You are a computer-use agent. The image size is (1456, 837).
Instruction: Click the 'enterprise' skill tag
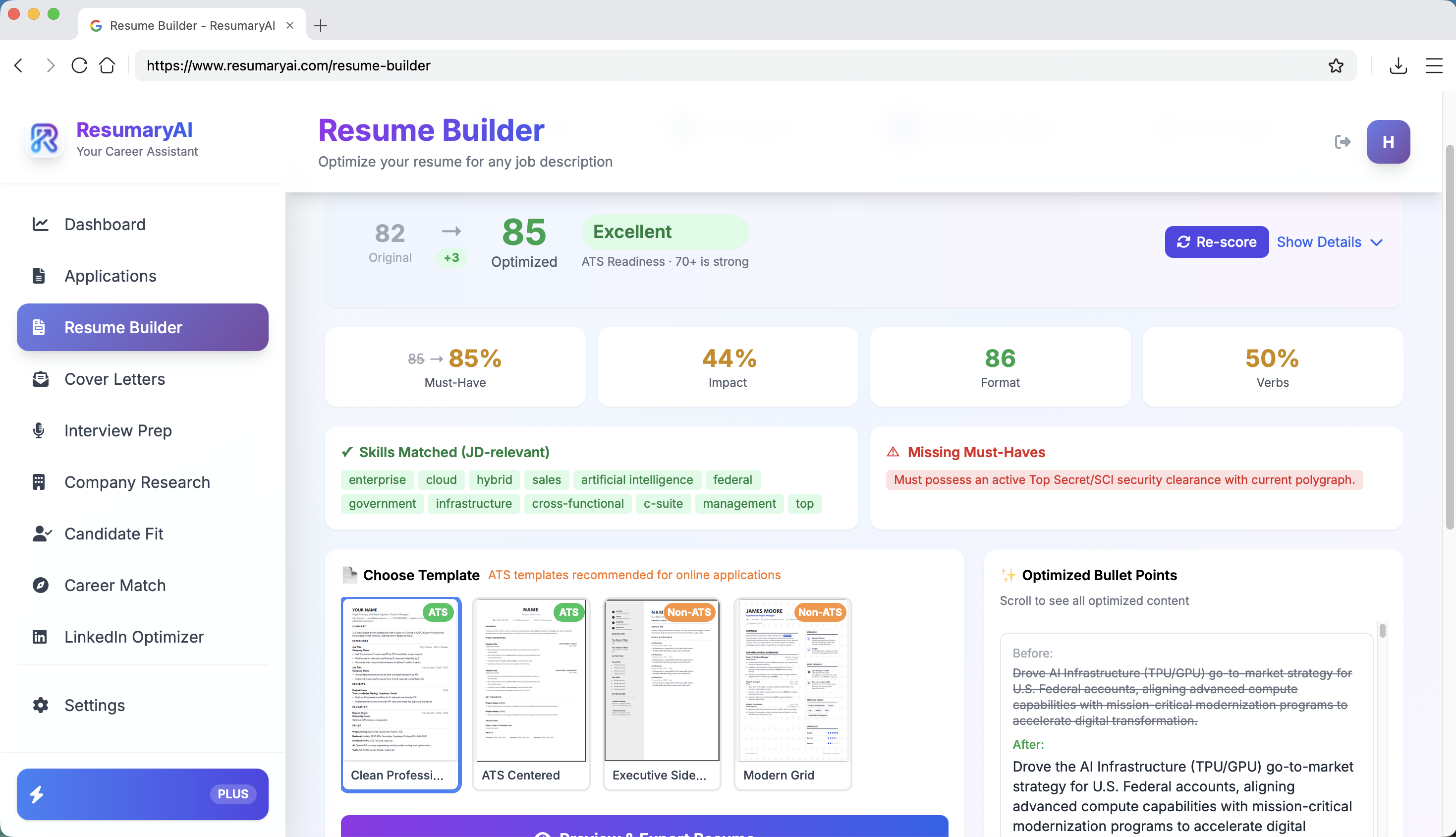click(377, 479)
